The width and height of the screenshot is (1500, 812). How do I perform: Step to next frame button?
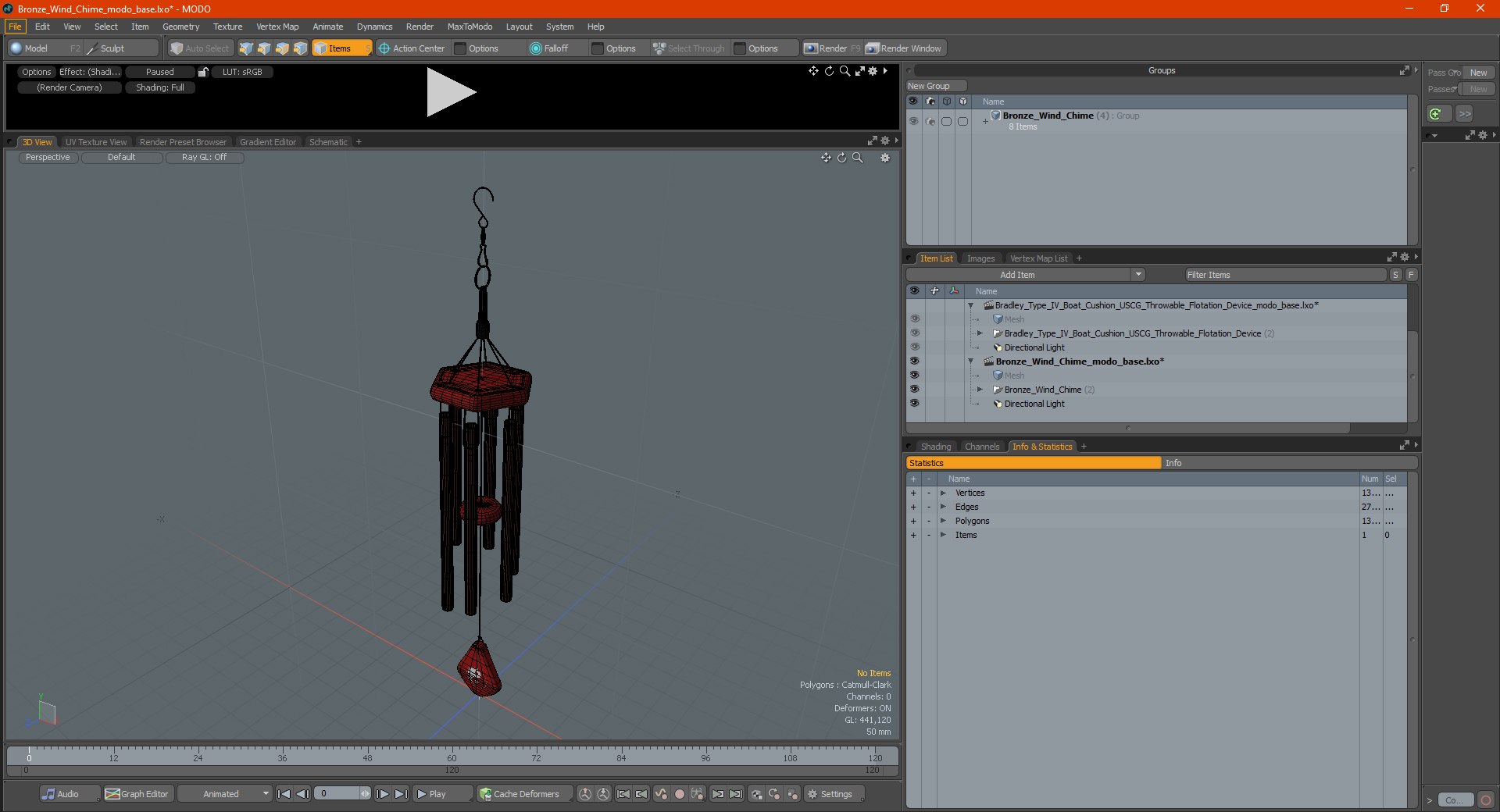tap(382, 794)
